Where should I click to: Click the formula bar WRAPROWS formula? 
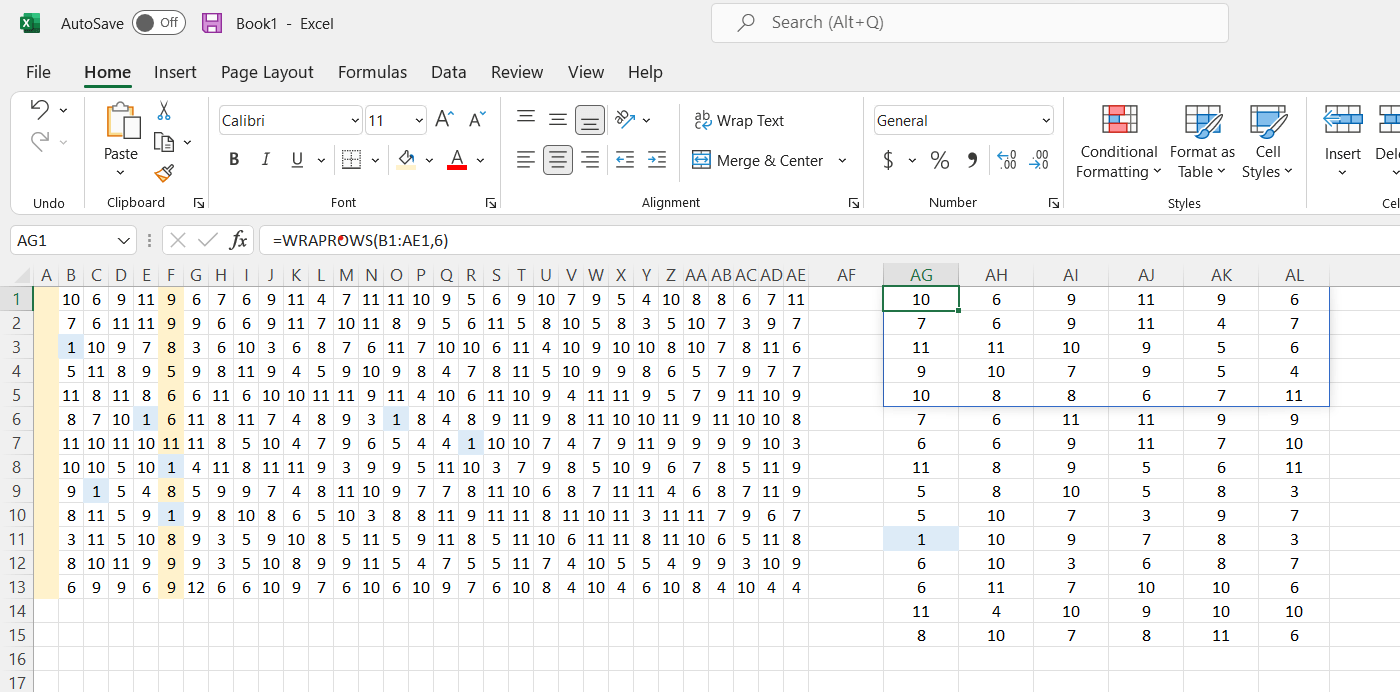click(360, 240)
